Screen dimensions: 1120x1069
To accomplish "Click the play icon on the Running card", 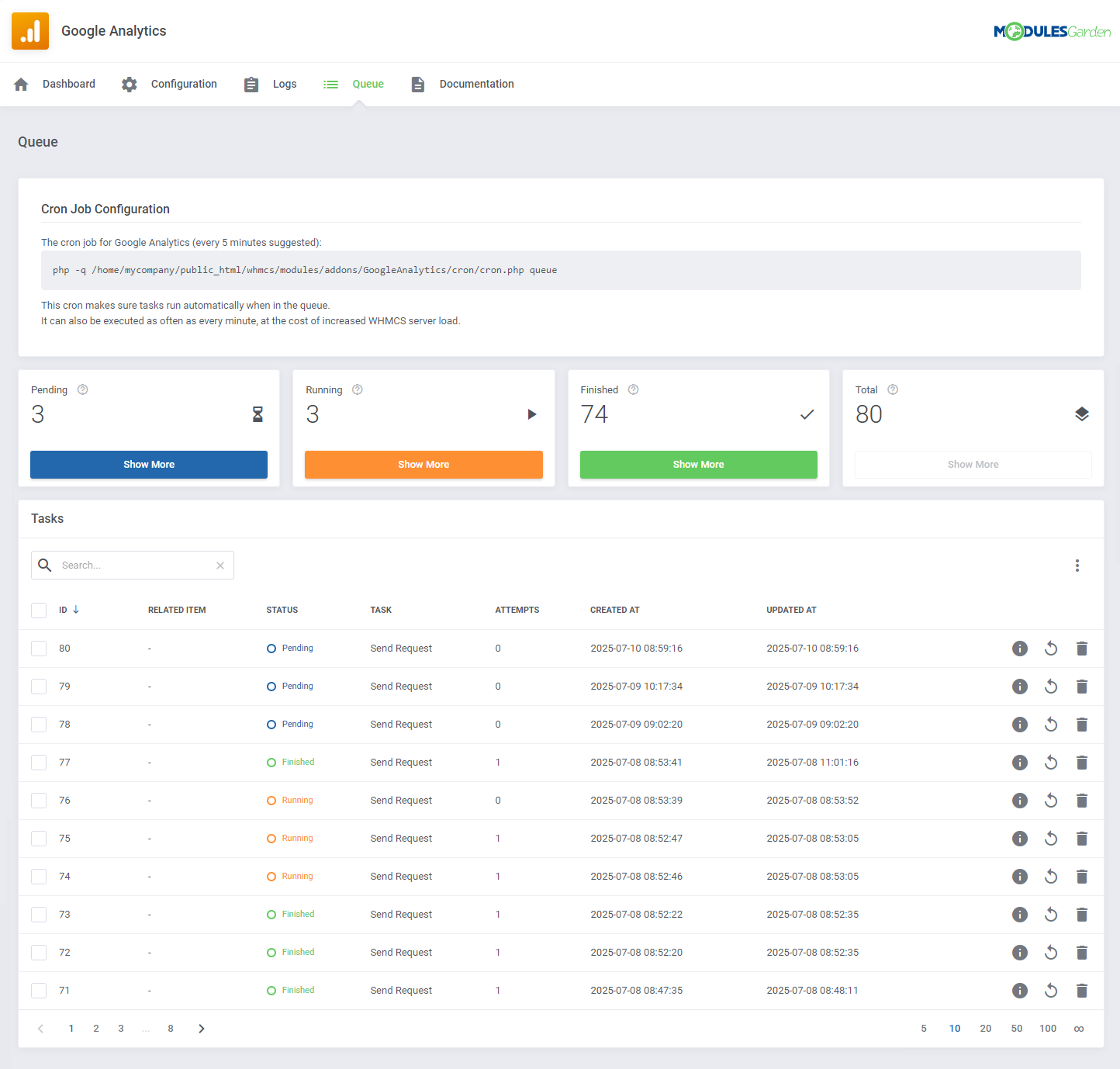I will click(x=532, y=414).
